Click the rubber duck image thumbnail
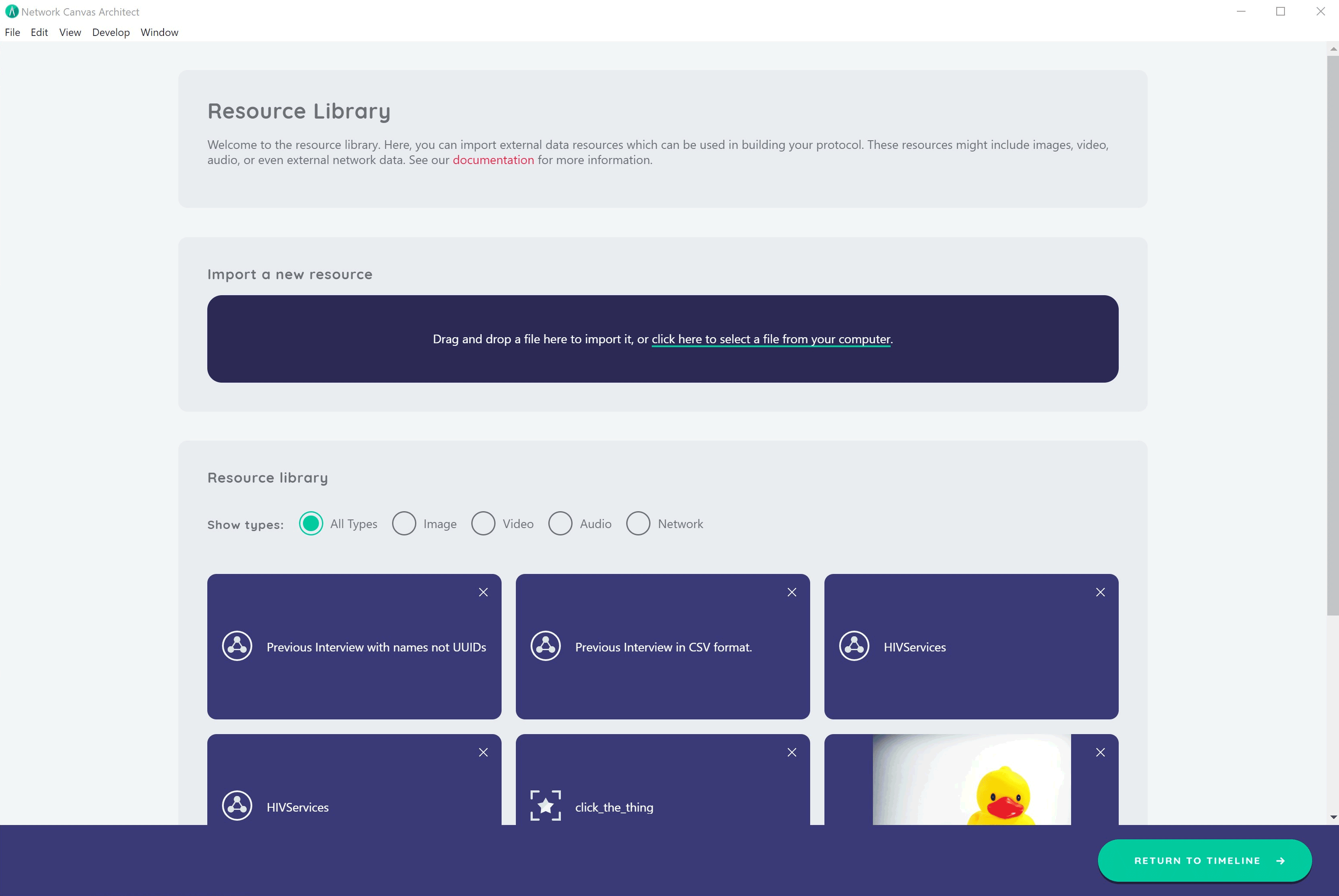The image size is (1339, 896). [971, 780]
